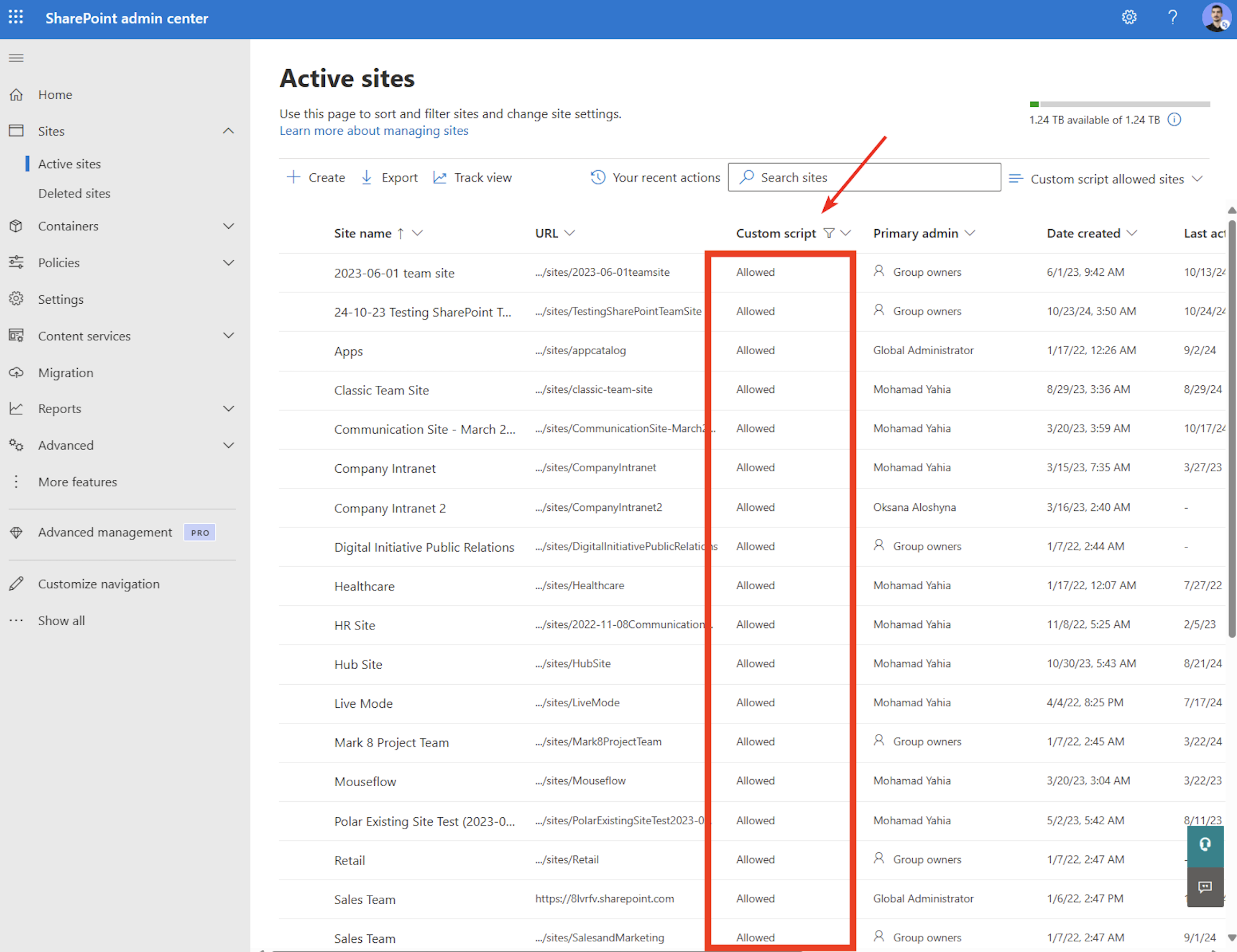
Task: Open the feedback chat widget
Action: pos(1205,887)
